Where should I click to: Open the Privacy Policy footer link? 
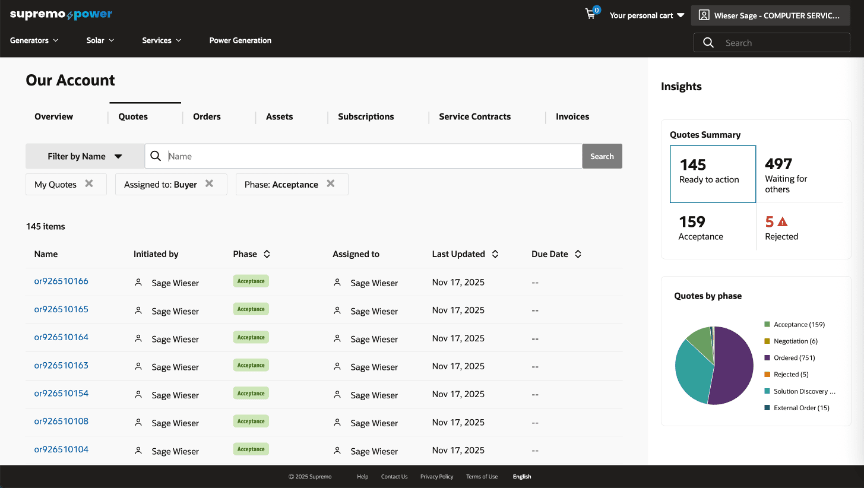tap(436, 476)
